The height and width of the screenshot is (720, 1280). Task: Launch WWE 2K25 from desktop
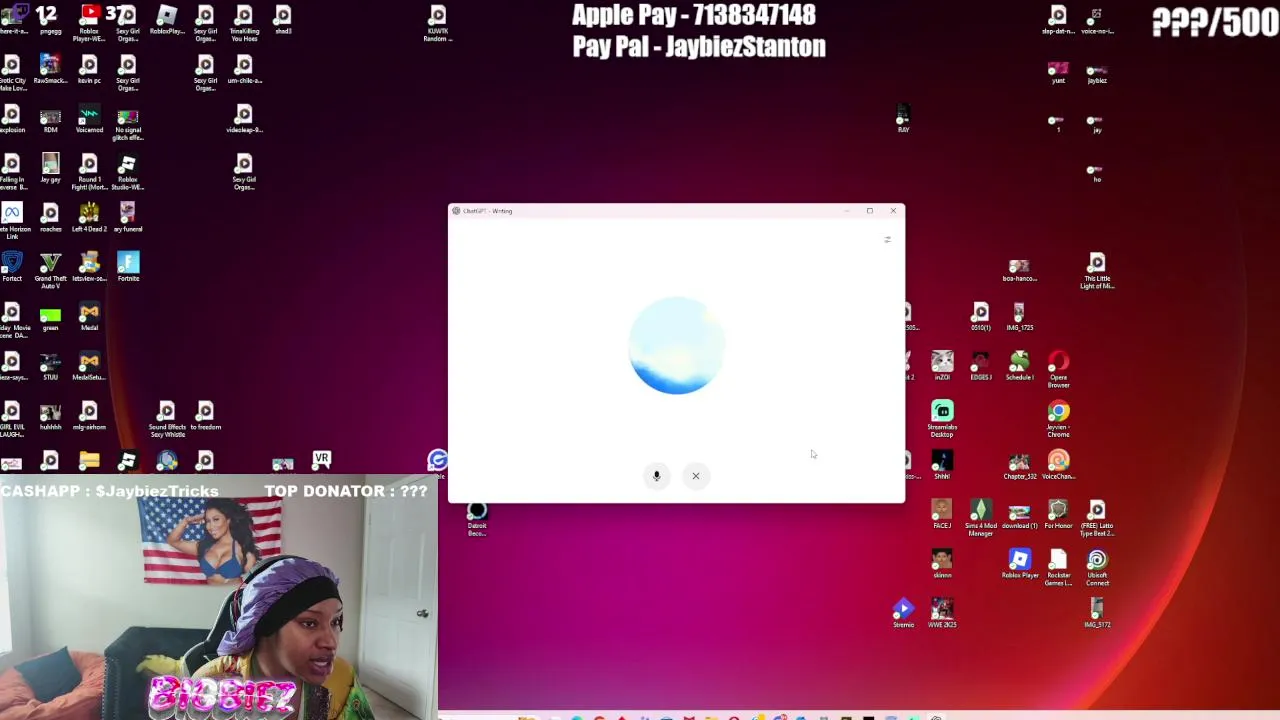click(x=942, y=613)
